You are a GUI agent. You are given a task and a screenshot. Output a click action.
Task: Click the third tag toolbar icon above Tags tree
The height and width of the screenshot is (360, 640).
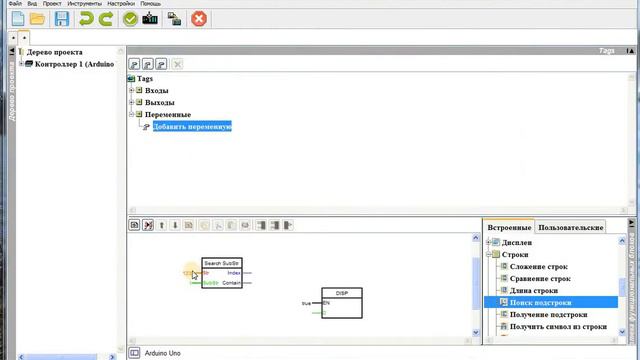pos(161,64)
